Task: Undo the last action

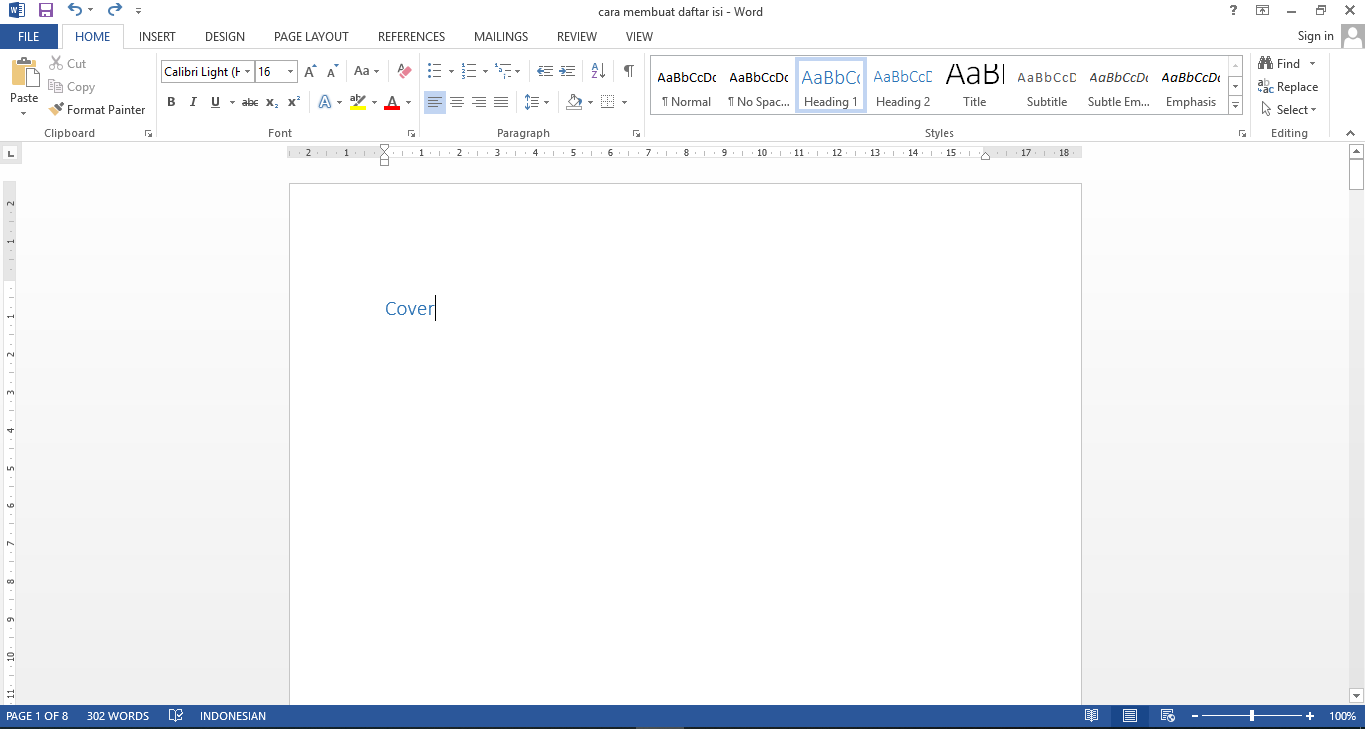Action: (x=75, y=10)
